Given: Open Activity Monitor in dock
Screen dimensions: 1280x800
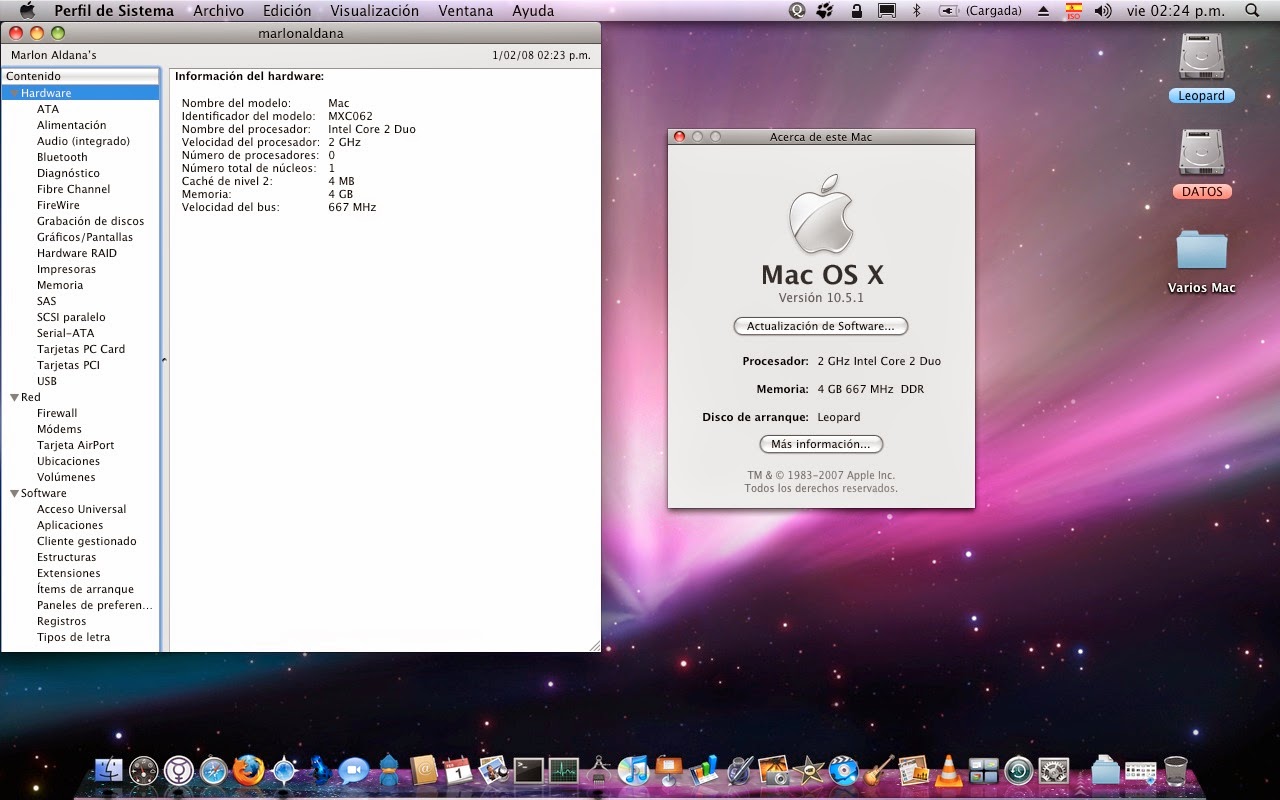Looking at the screenshot, I should 563,770.
